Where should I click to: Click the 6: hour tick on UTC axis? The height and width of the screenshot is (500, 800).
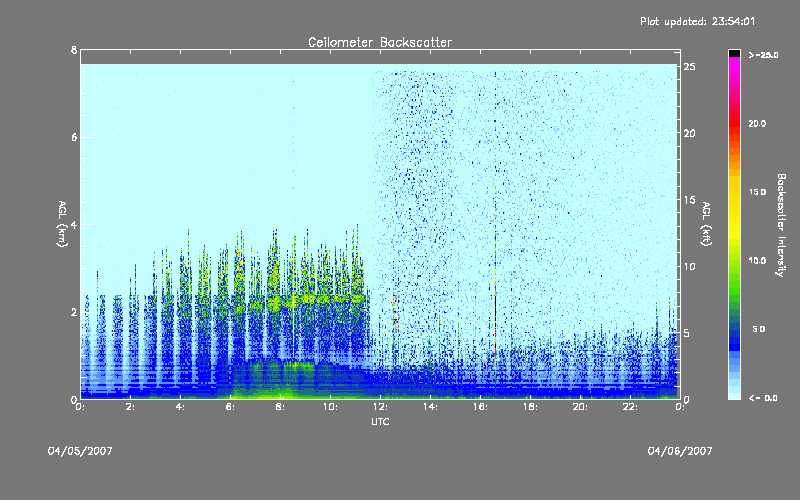click(230, 407)
